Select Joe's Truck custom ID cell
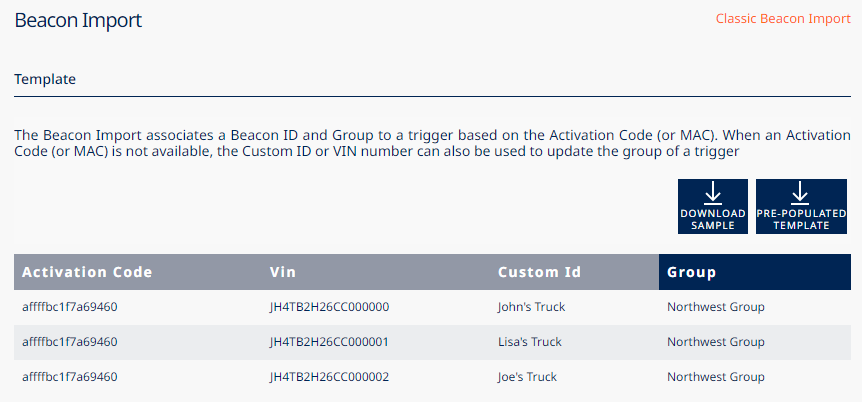The image size is (862, 402). [527, 377]
